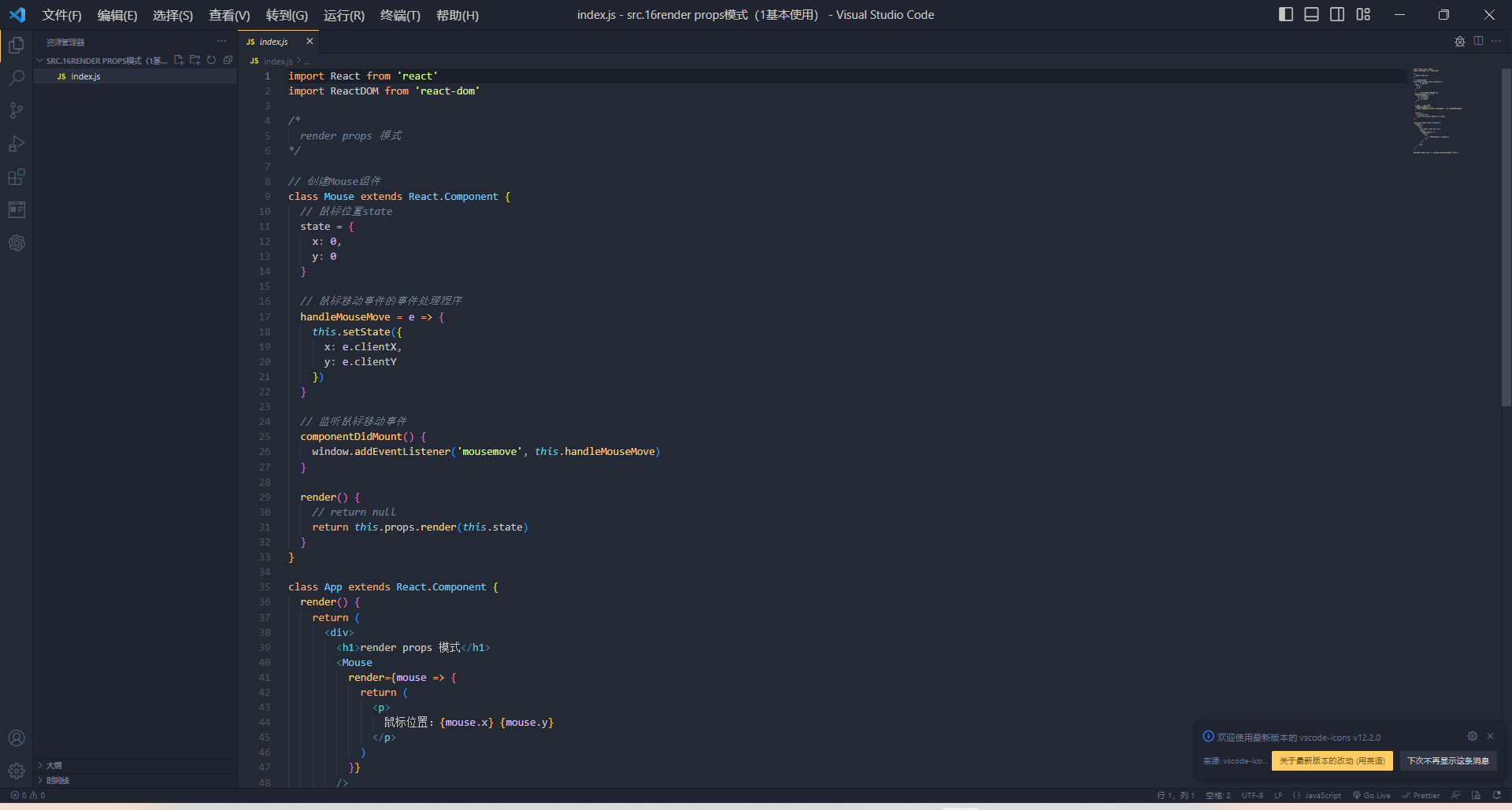Viewport: 1512px width, 810px height.
Task: Expand the 大纲 outline section
Action: point(135,765)
